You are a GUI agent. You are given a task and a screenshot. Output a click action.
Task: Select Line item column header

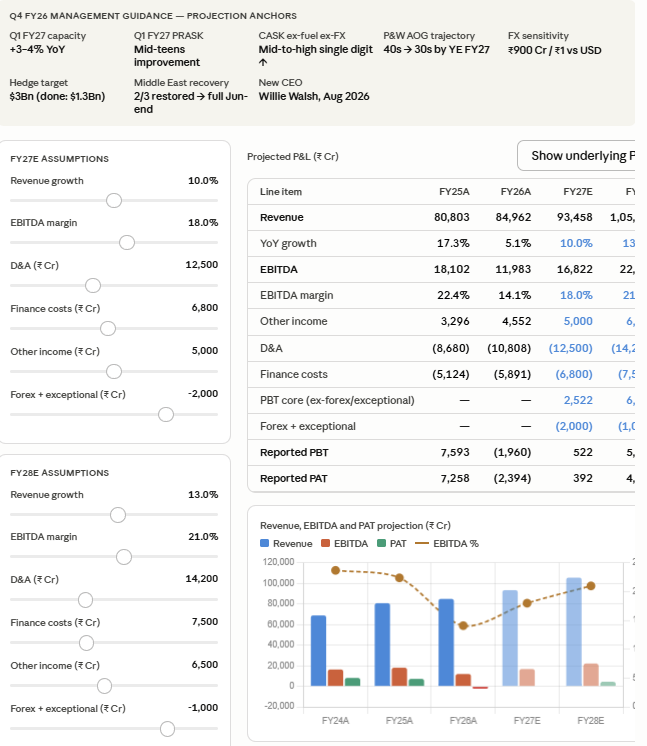[x=281, y=192]
